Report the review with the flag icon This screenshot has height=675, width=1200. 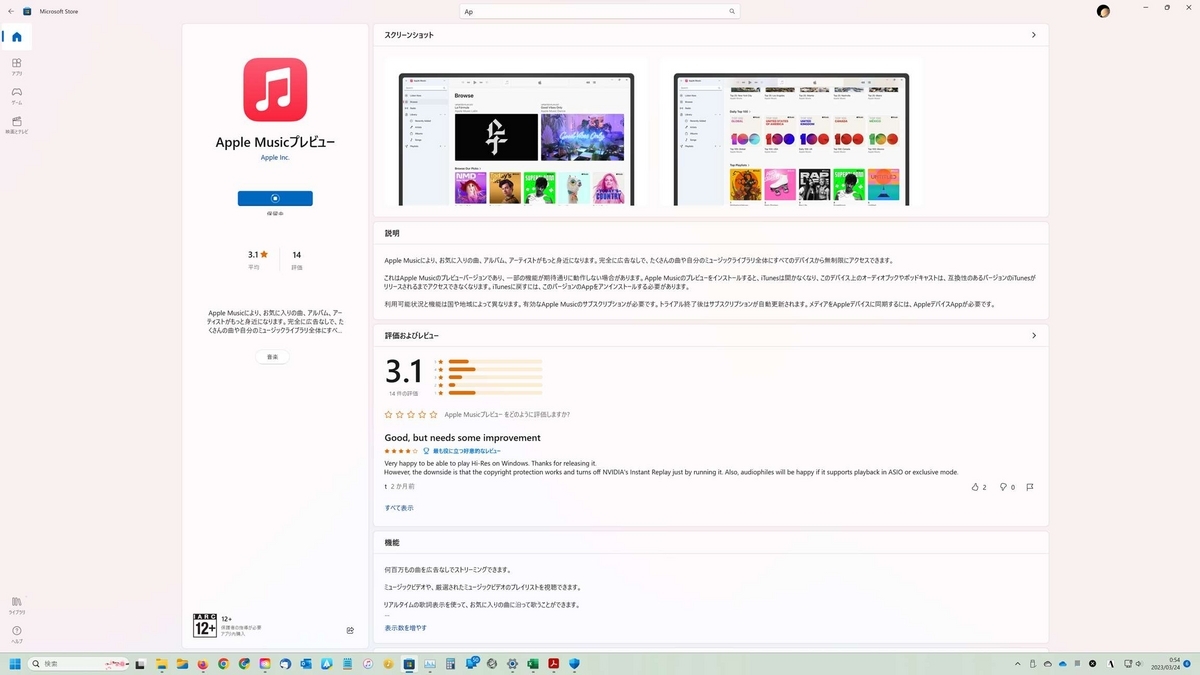pos(1029,487)
